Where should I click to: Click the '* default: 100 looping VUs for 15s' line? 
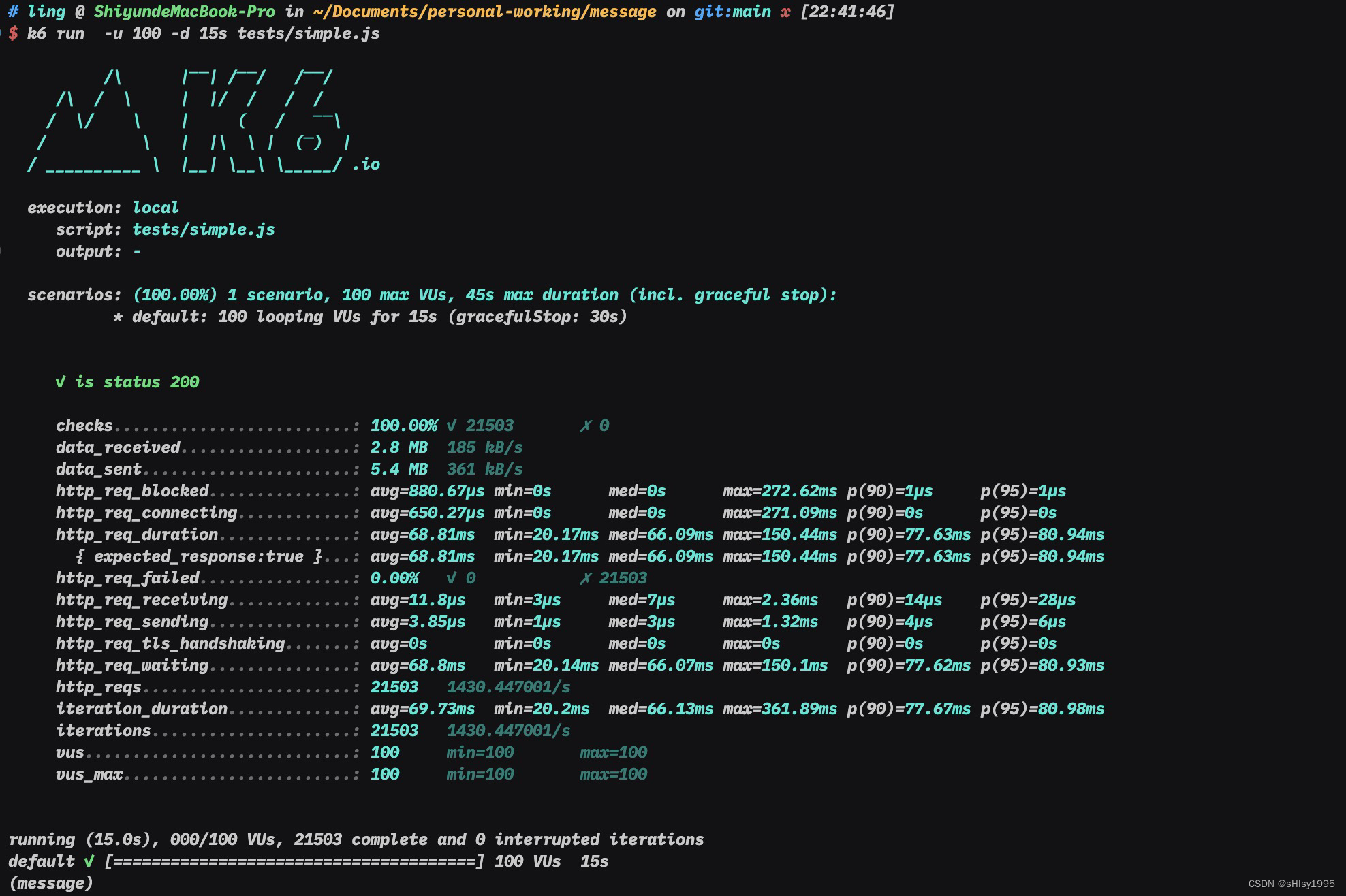tap(370, 317)
